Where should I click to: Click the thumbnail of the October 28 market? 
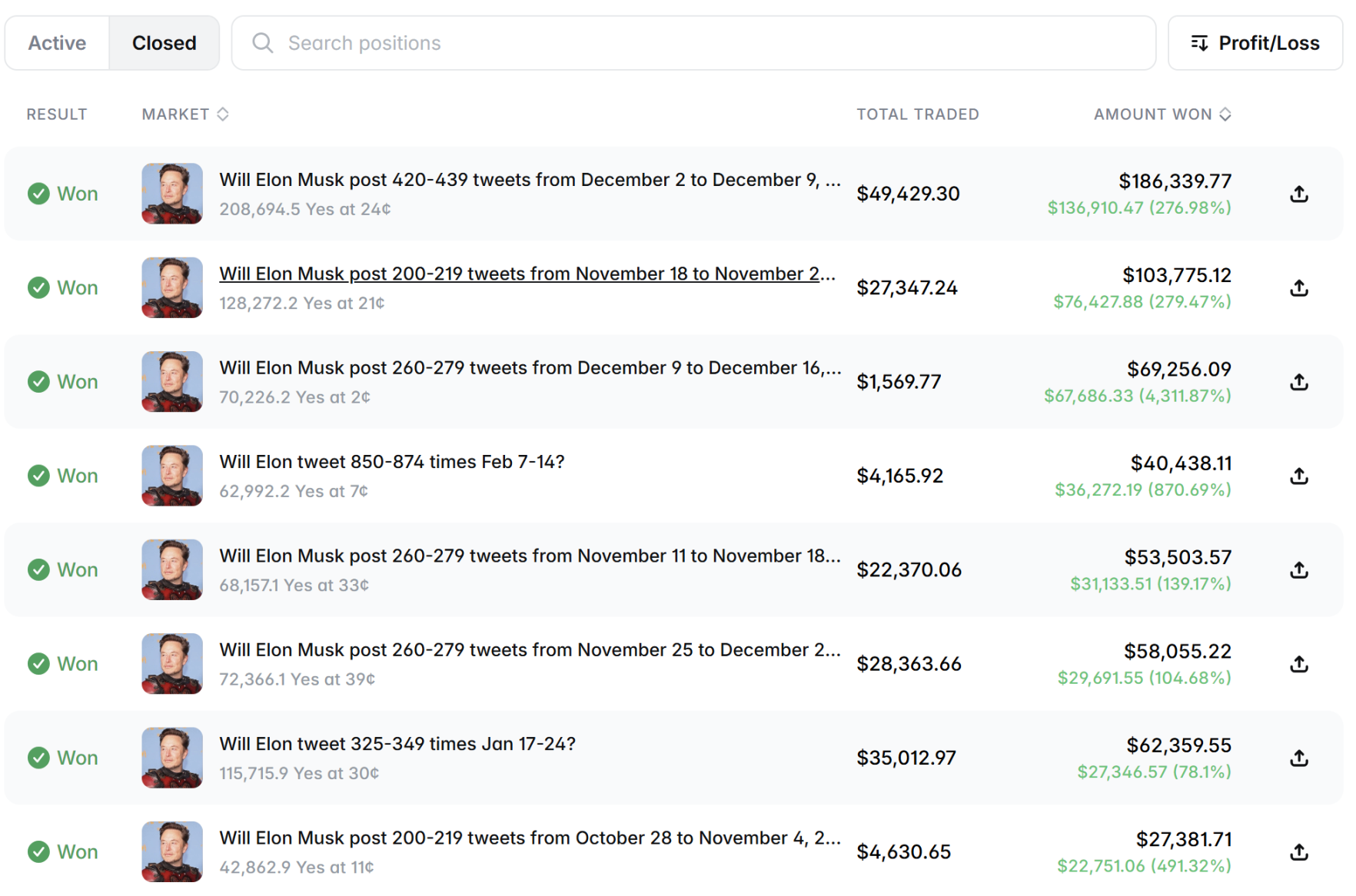172,852
